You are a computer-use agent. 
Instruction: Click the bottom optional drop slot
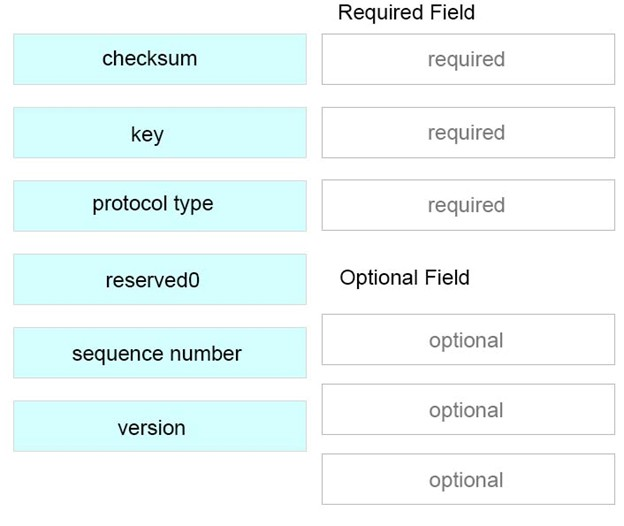click(x=468, y=479)
